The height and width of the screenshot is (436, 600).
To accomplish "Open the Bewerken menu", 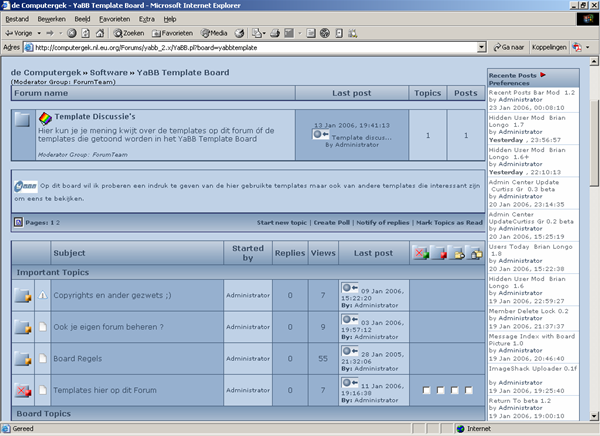I will click(x=51, y=19).
